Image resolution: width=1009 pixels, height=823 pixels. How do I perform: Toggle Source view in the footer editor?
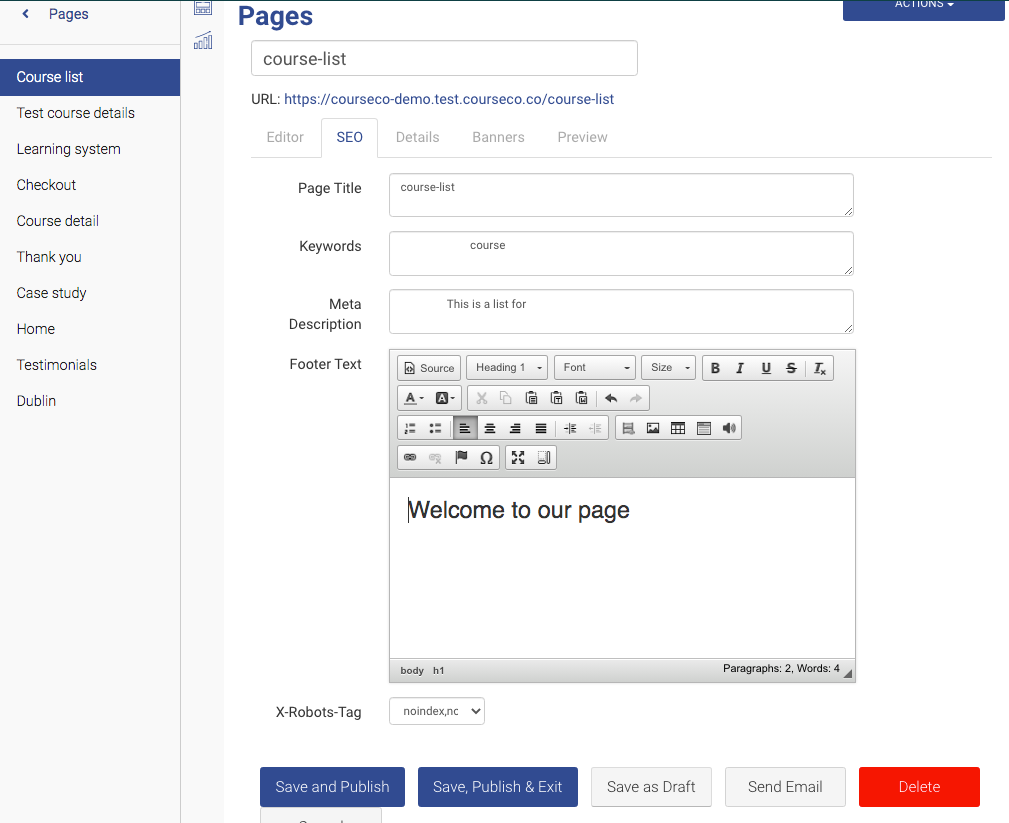429,368
